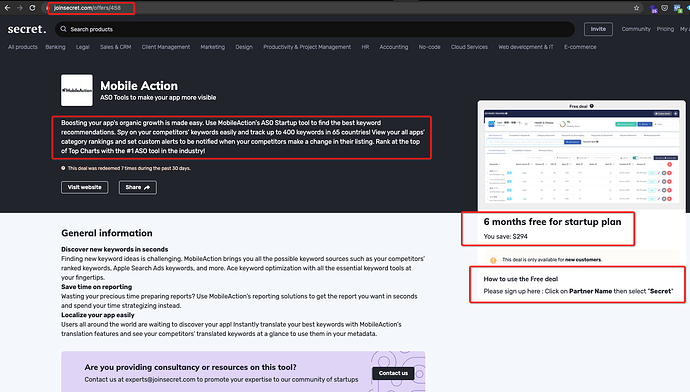
Task: Click the shield extension icon in browser toolbar
Action: (664, 8)
